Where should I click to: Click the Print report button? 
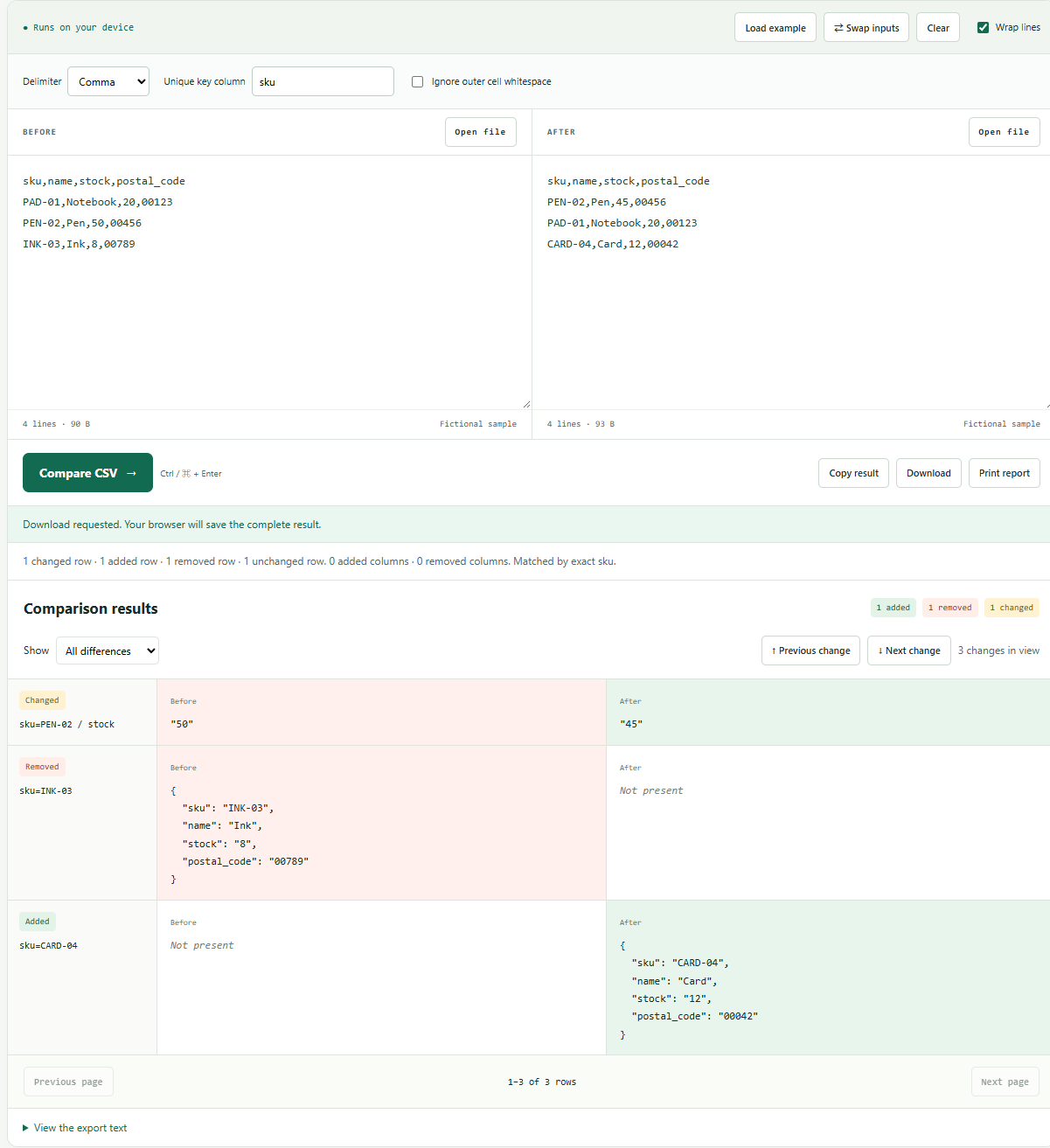pos(1004,473)
